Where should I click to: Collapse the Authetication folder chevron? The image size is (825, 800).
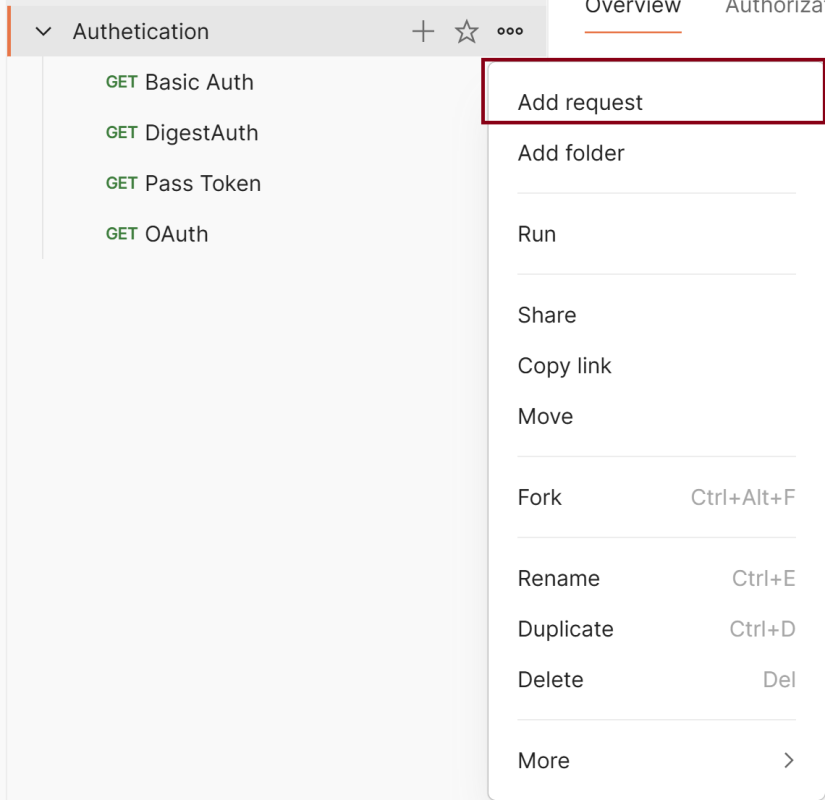click(x=43, y=32)
